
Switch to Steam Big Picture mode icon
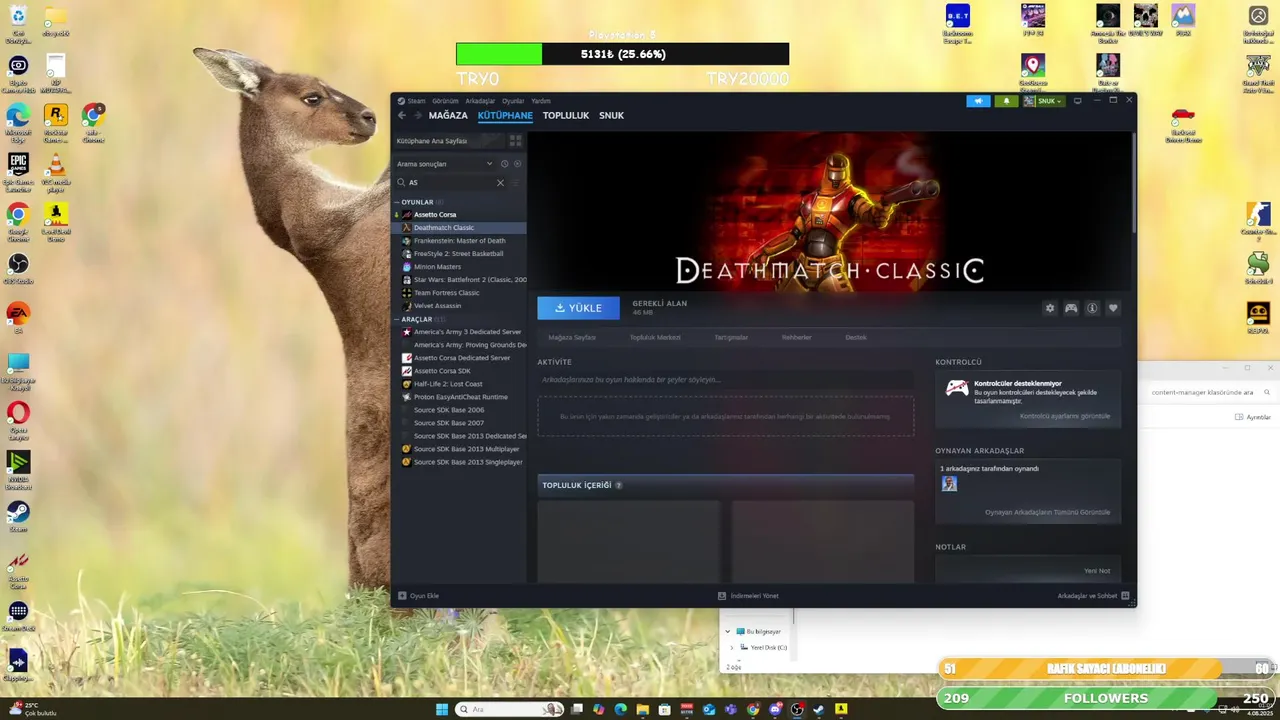(1077, 101)
